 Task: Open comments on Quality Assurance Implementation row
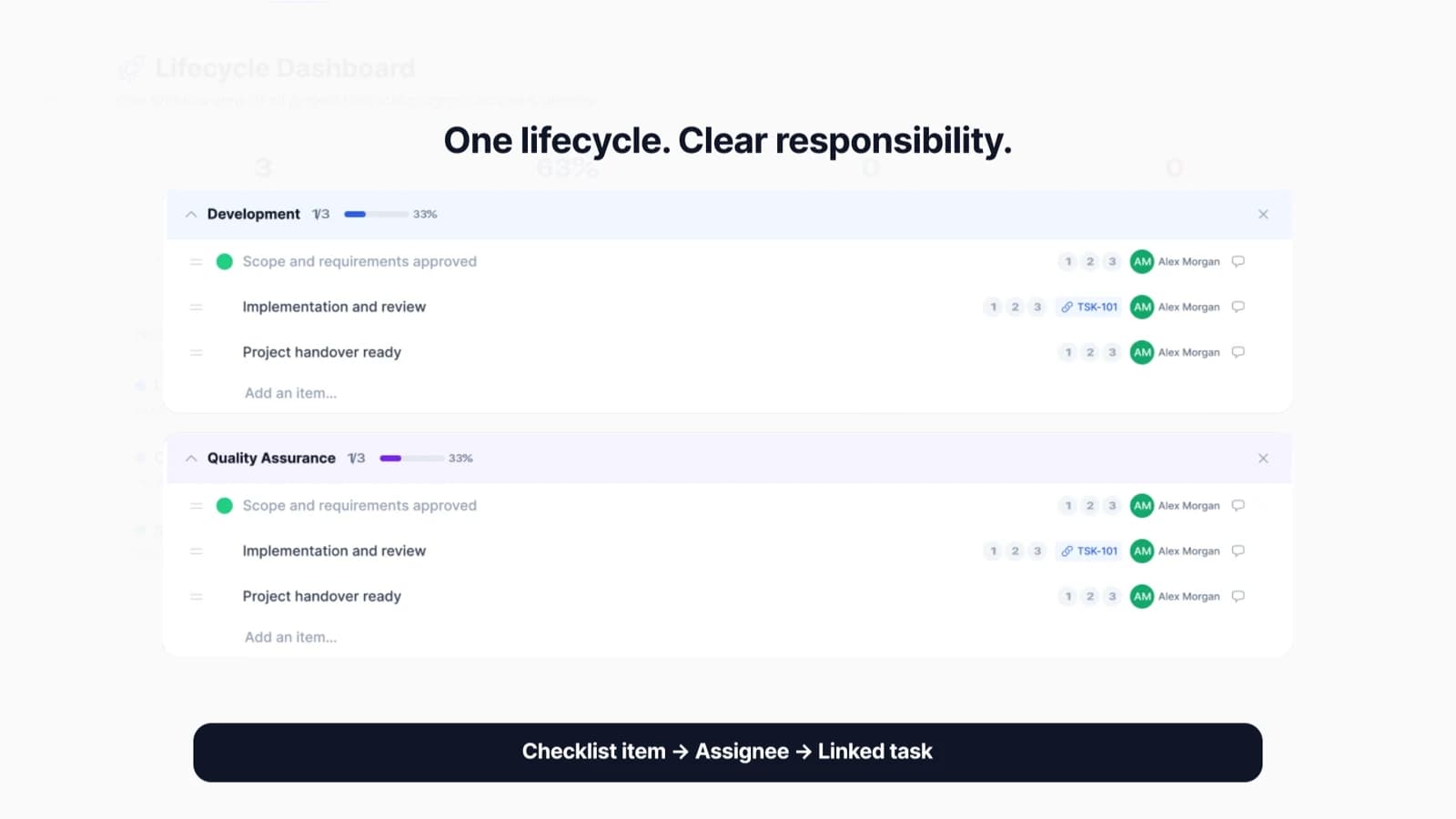(1239, 551)
